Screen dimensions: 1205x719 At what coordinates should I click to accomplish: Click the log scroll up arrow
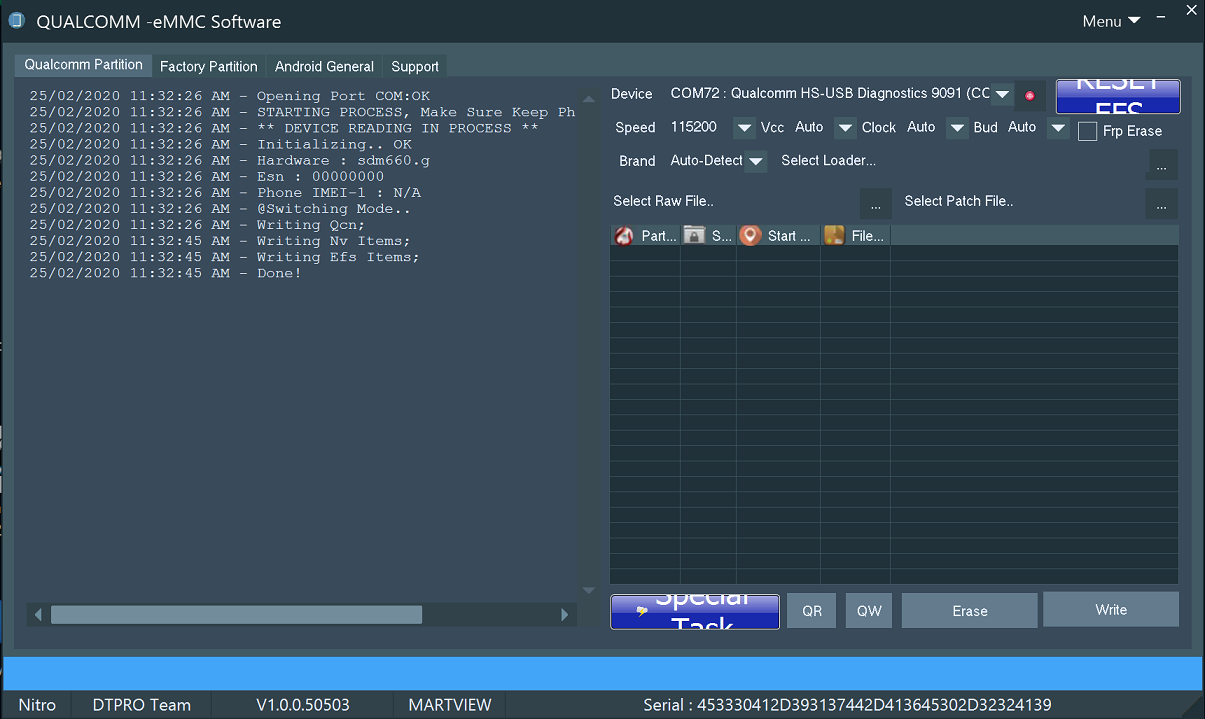(588, 97)
